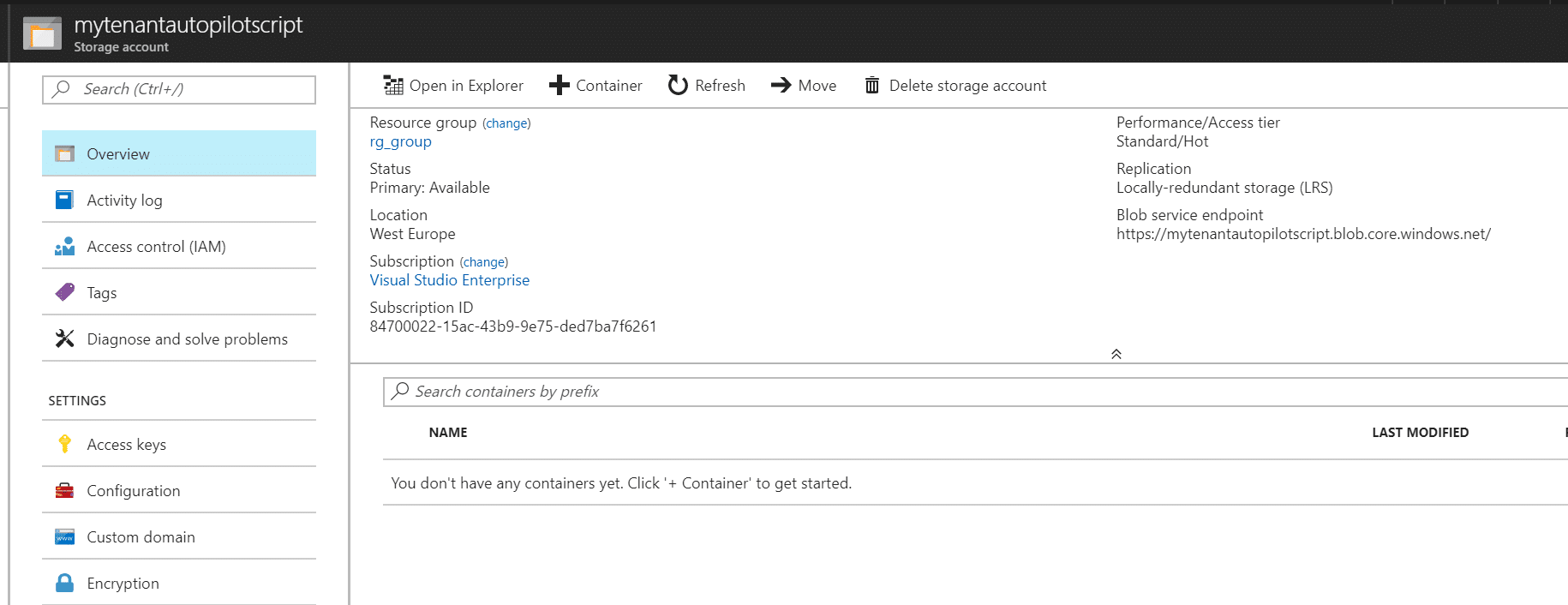Click change link next to Subscription
This screenshot has width=1568, height=605.
(x=484, y=262)
